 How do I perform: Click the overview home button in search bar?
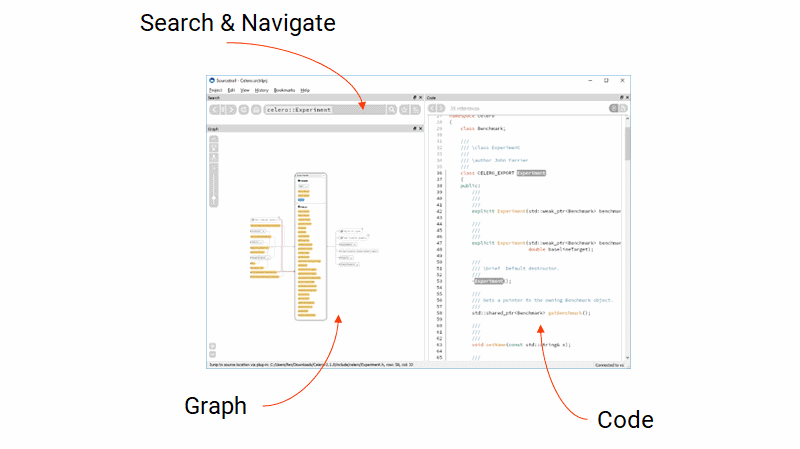(256, 109)
